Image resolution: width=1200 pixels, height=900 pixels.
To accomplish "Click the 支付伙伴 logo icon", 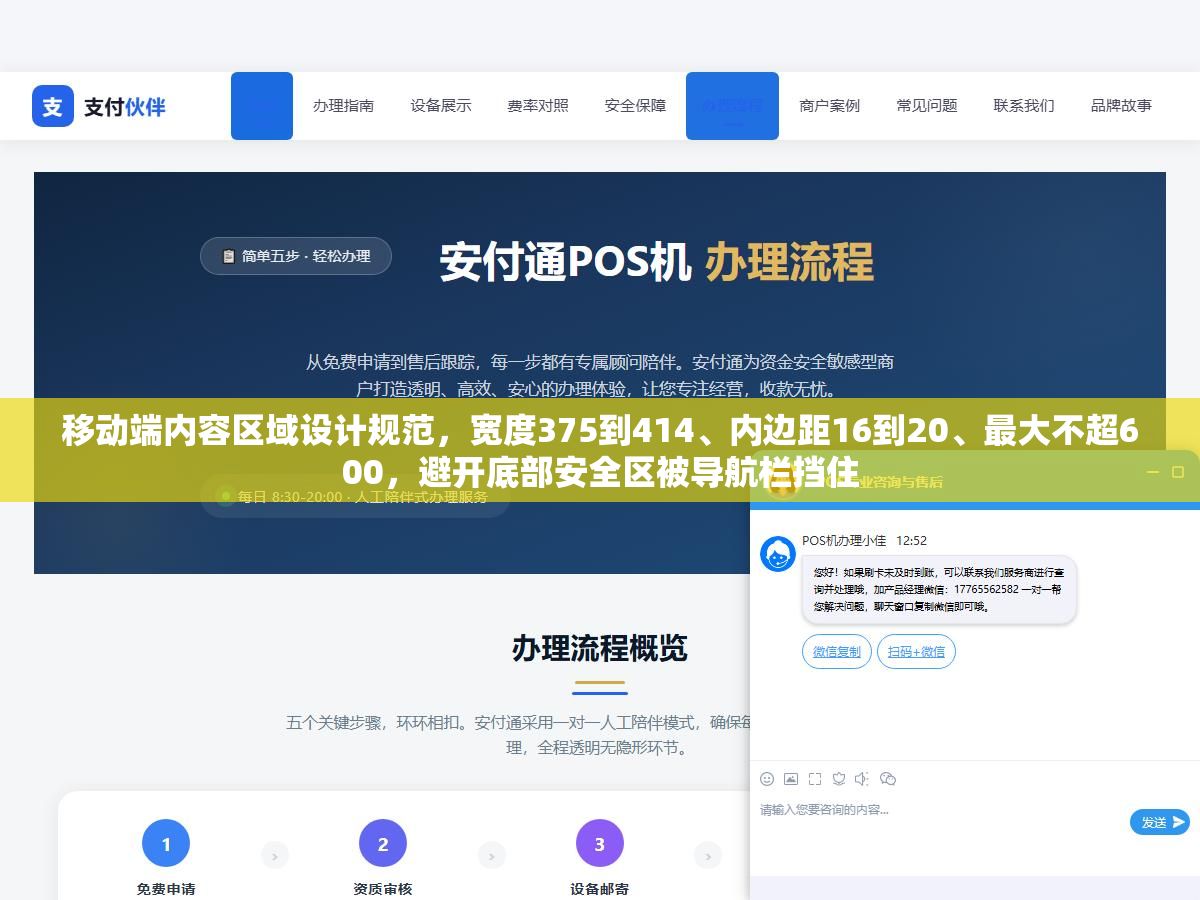I will (x=53, y=106).
